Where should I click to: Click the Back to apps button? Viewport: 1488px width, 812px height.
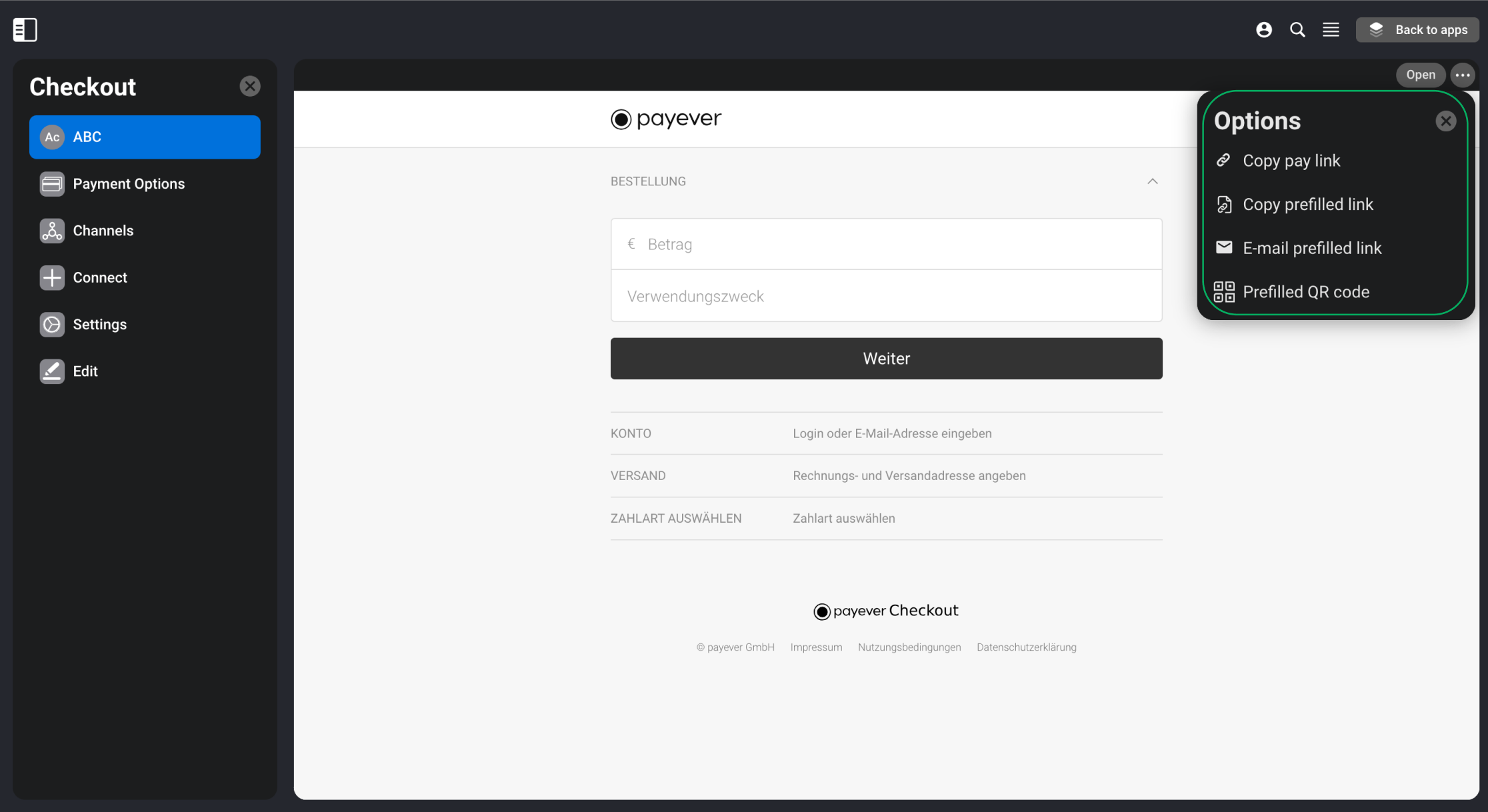1417,29
